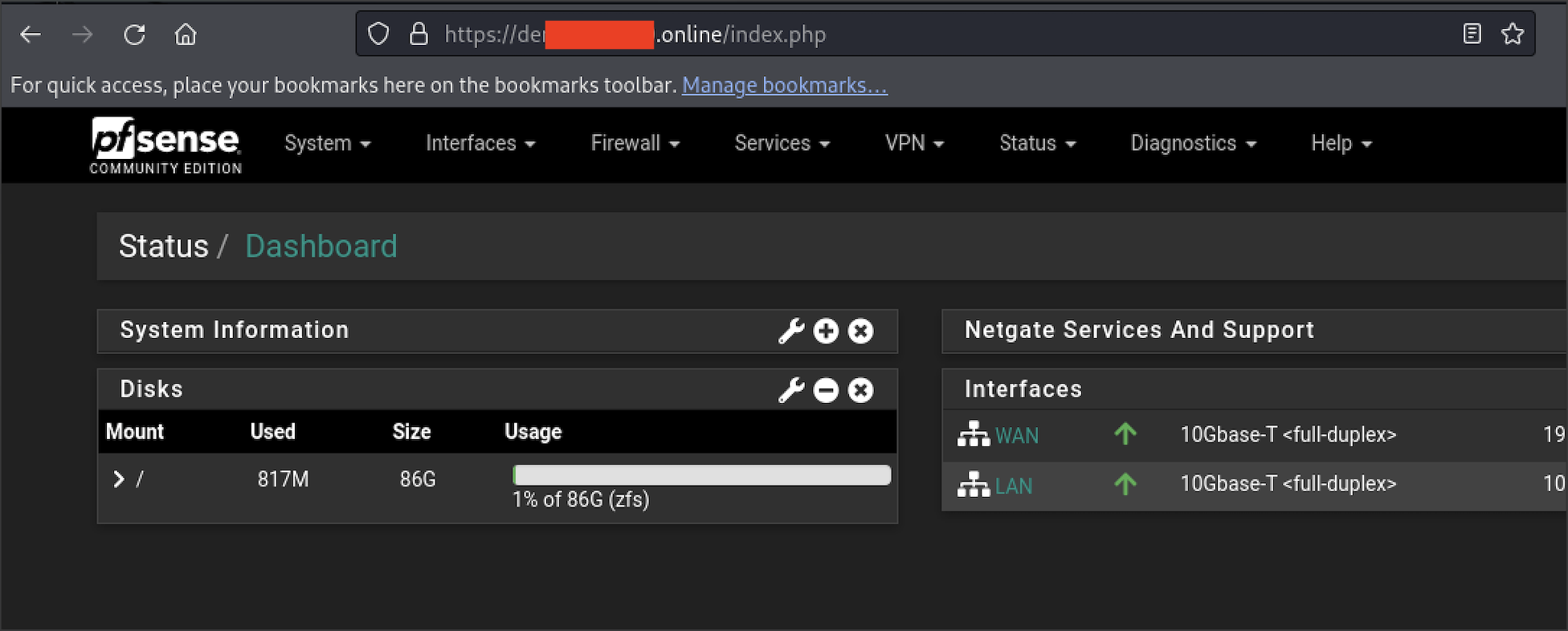Open the browser home page
This screenshot has height=631, width=1568.
[x=186, y=35]
